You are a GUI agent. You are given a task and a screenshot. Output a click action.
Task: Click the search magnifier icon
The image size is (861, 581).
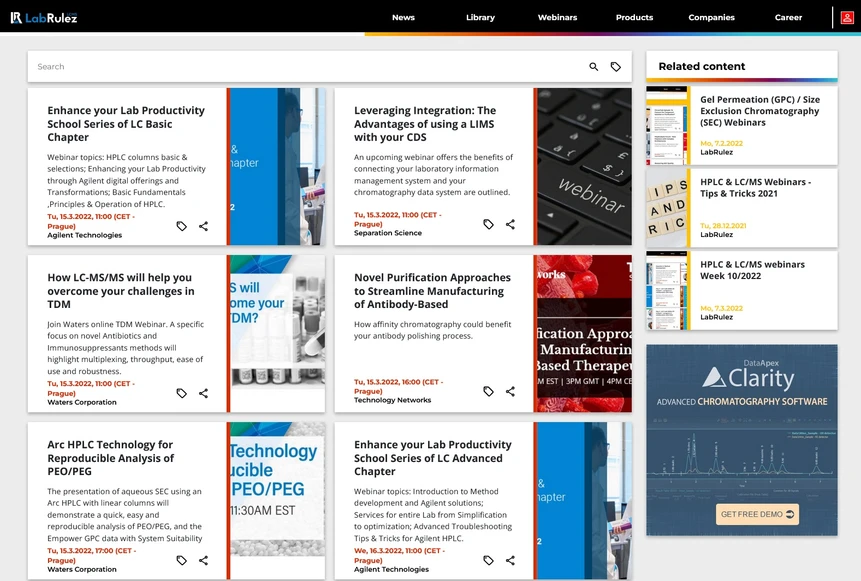[594, 66]
